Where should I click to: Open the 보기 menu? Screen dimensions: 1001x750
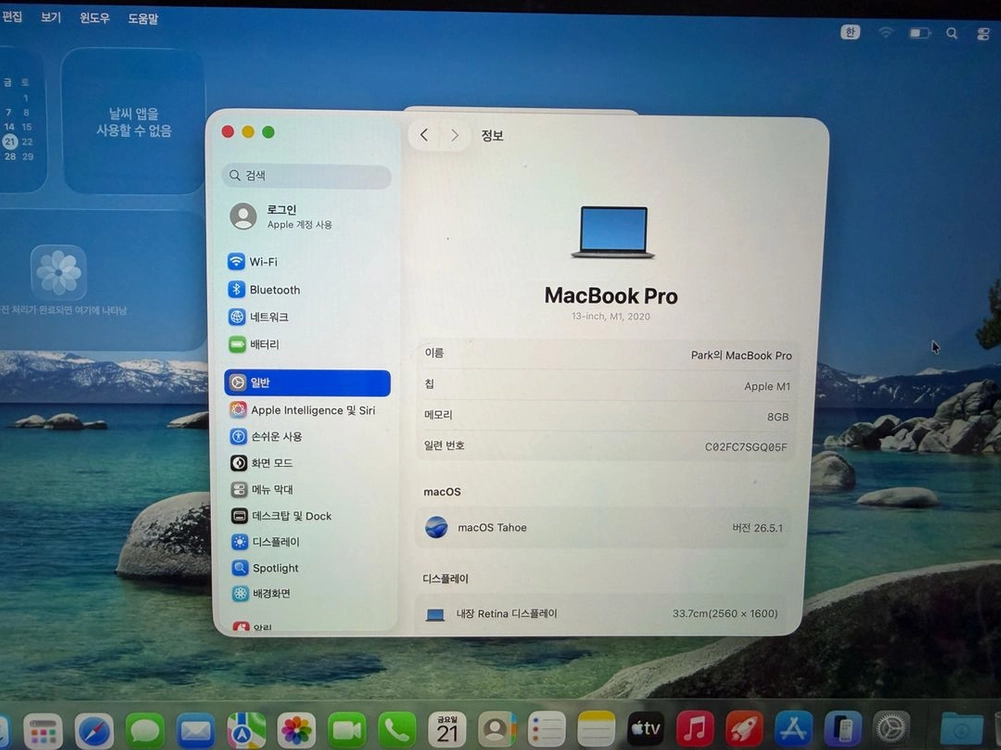(51, 17)
